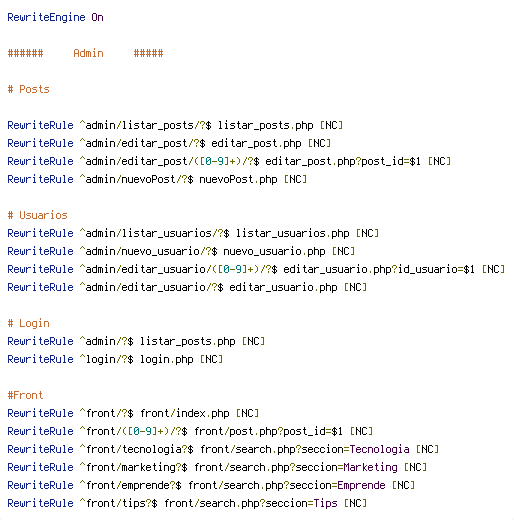The height and width of the screenshot is (520, 514).
Task: Click 'listar_posts.php' in the first rule
Action: pyautogui.click(x=266, y=125)
